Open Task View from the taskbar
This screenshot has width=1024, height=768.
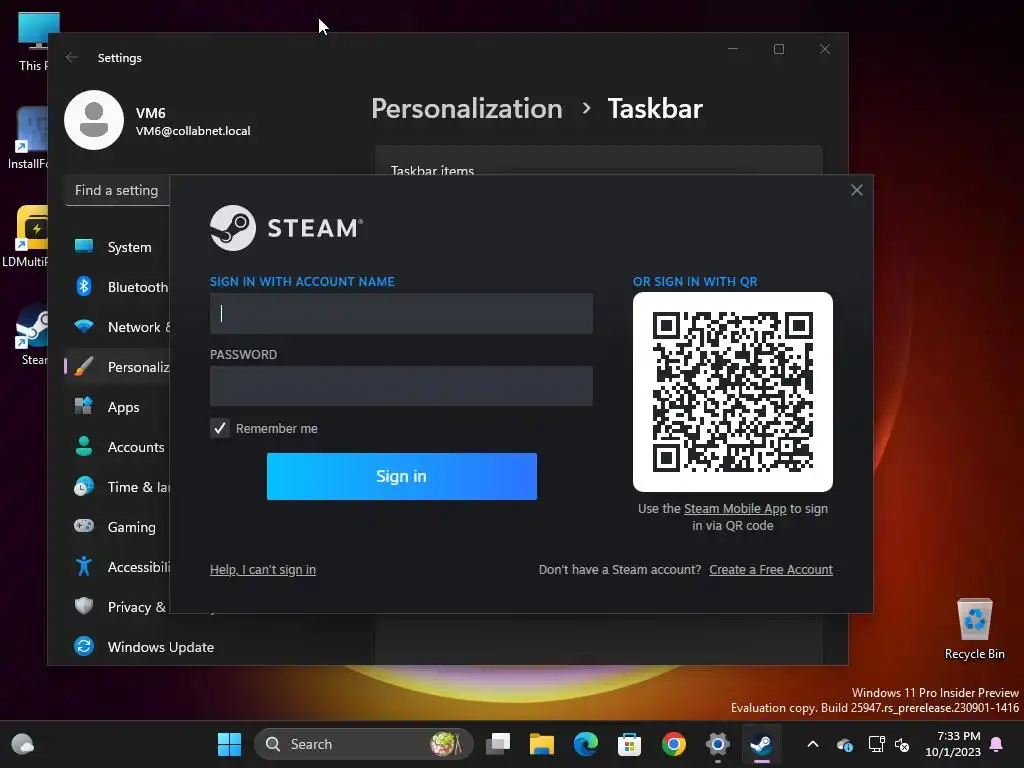[x=498, y=744]
